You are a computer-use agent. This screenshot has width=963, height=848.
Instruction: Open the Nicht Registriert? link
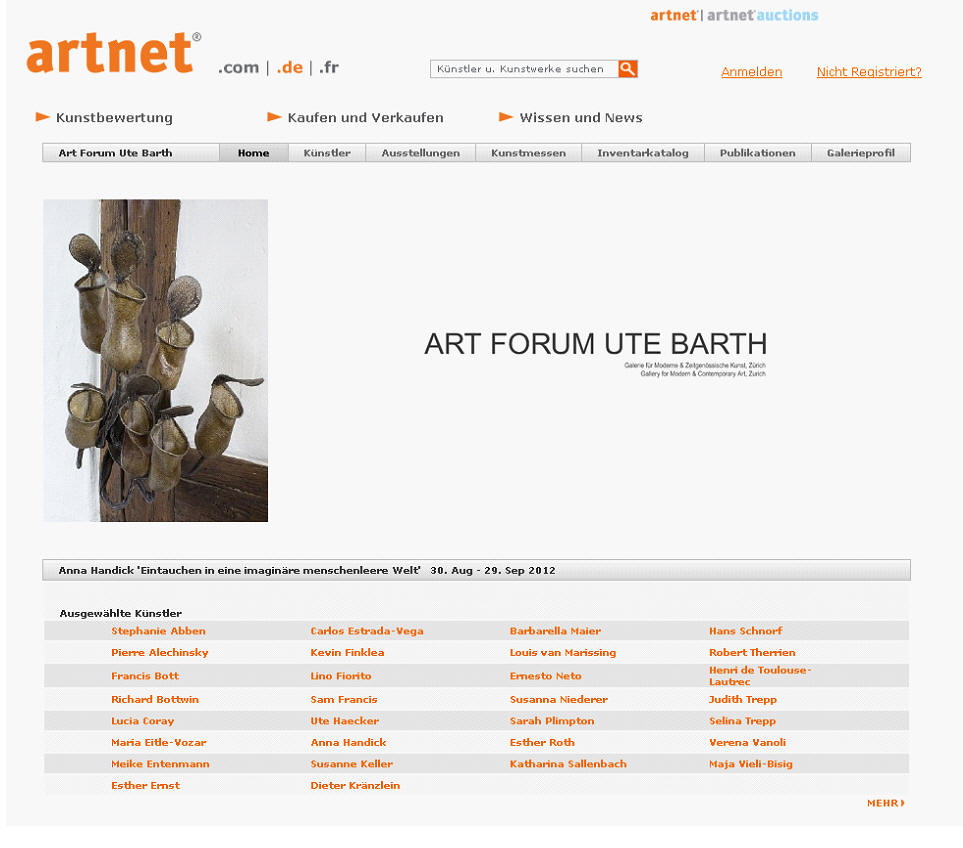[868, 72]
